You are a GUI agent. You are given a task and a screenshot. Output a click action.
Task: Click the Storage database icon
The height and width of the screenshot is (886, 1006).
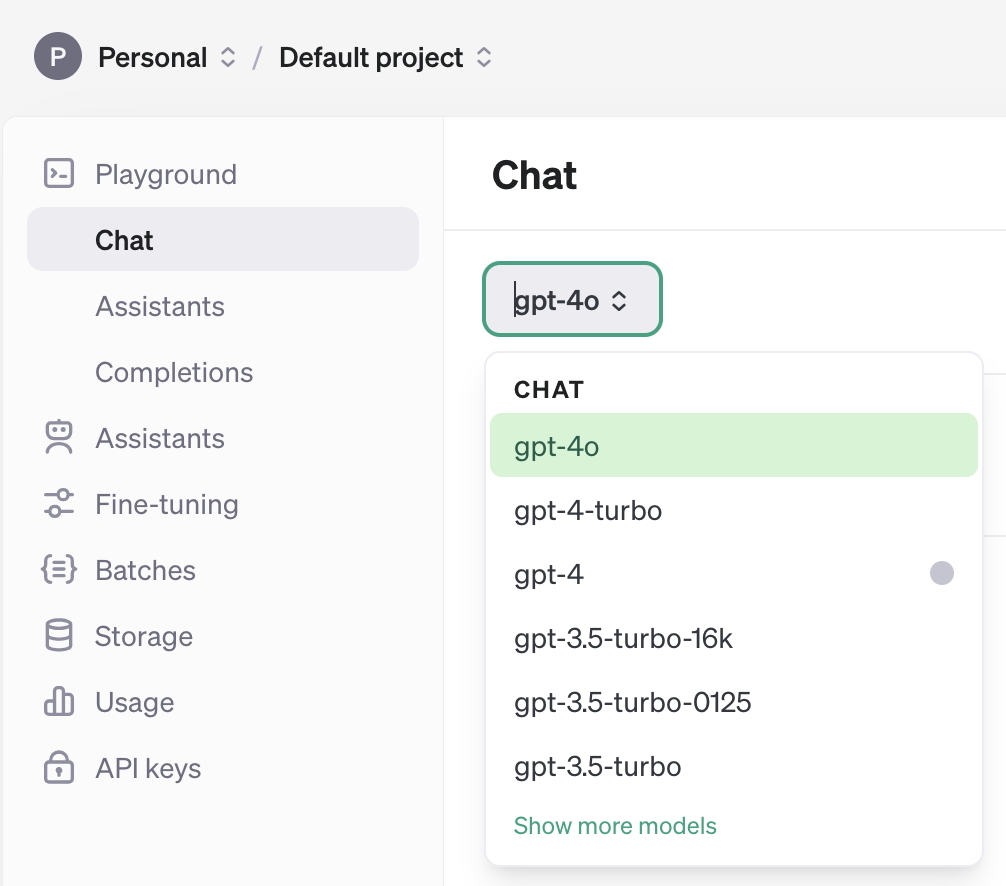[58, 636]
